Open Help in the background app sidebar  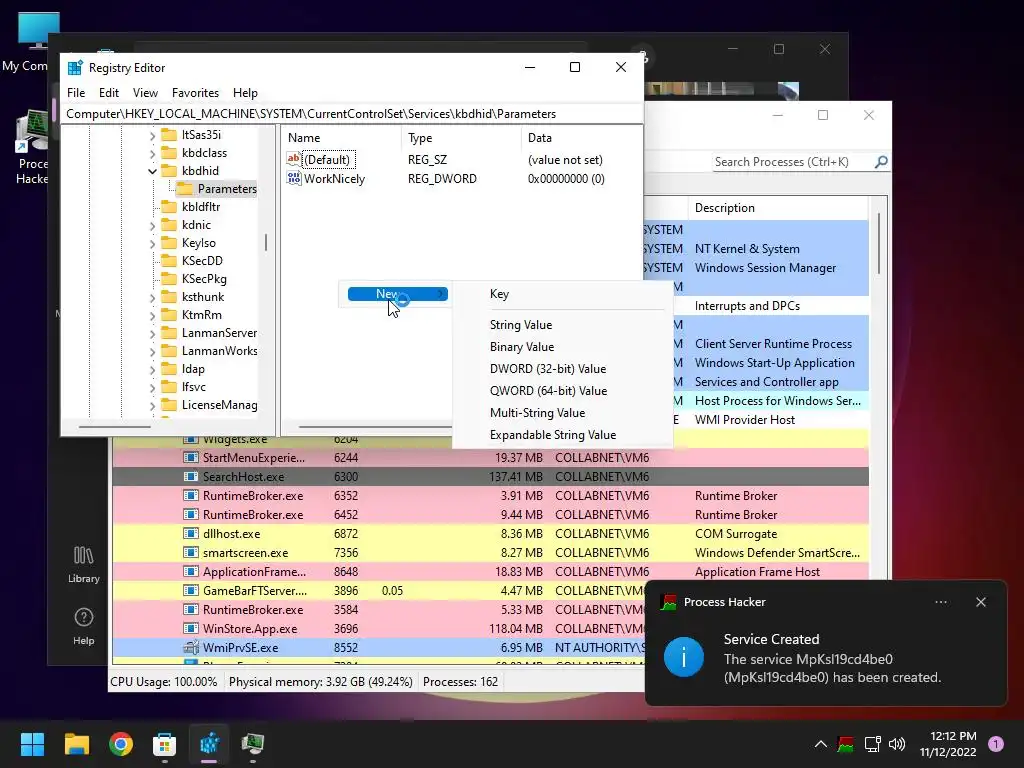pos(84,627)
